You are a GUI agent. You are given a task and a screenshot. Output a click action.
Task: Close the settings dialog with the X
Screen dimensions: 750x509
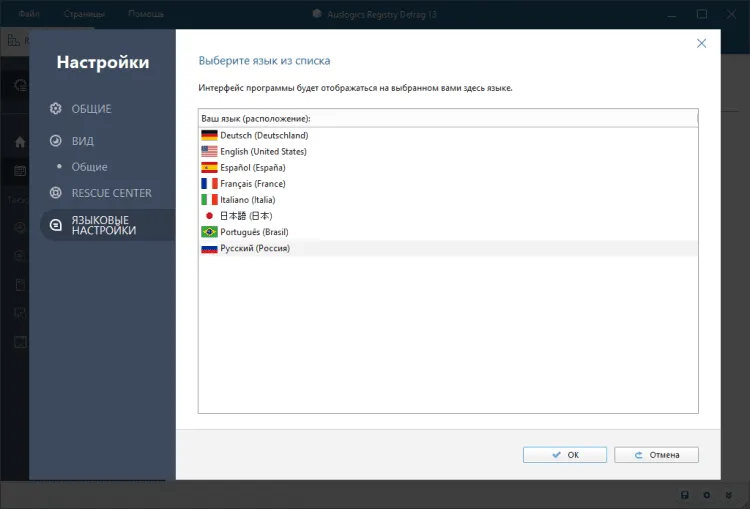[x=701, y=44]
